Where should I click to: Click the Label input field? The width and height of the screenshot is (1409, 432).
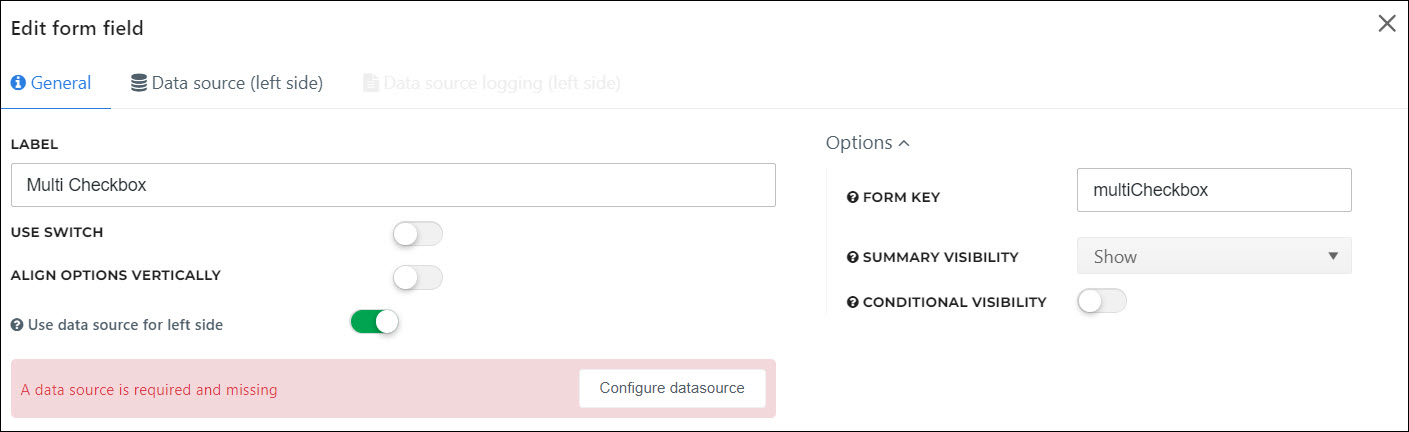[393, 185]
